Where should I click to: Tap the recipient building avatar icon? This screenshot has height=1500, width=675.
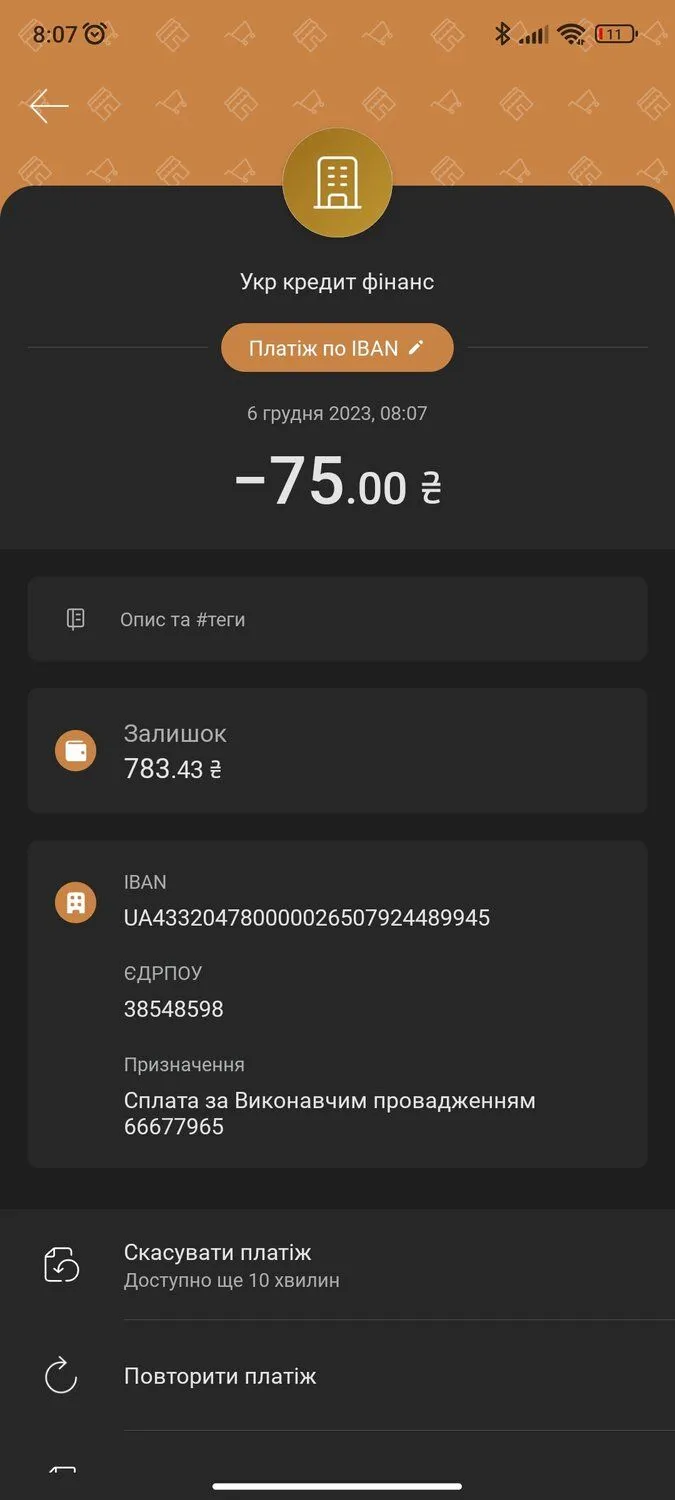[338, 181]
